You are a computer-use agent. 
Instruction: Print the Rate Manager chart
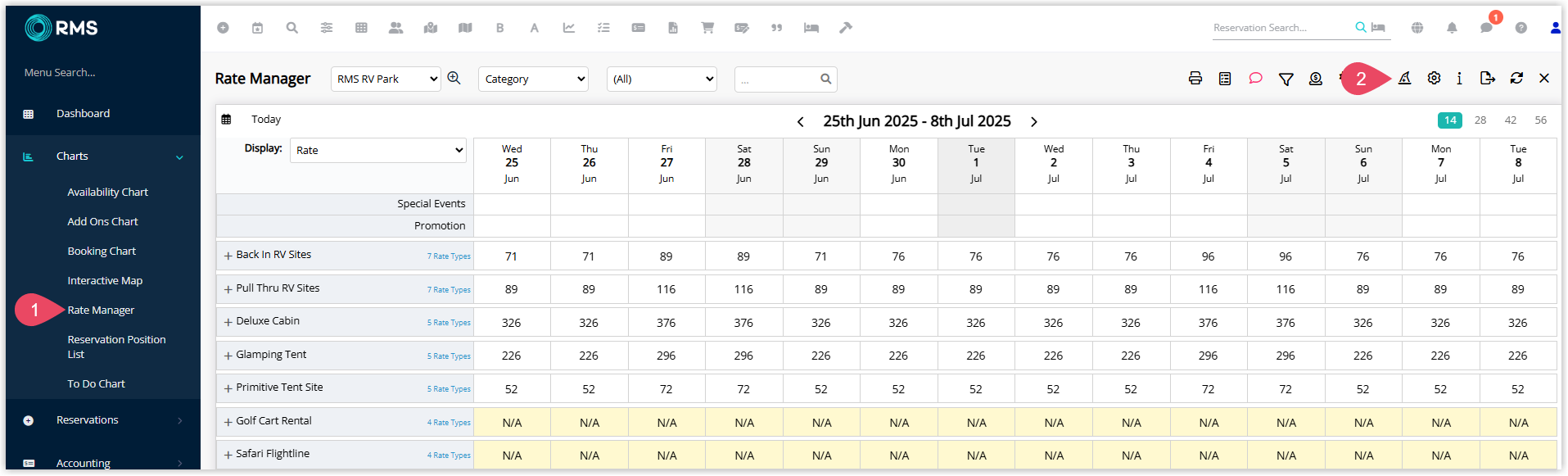[x=1195, y=79]
